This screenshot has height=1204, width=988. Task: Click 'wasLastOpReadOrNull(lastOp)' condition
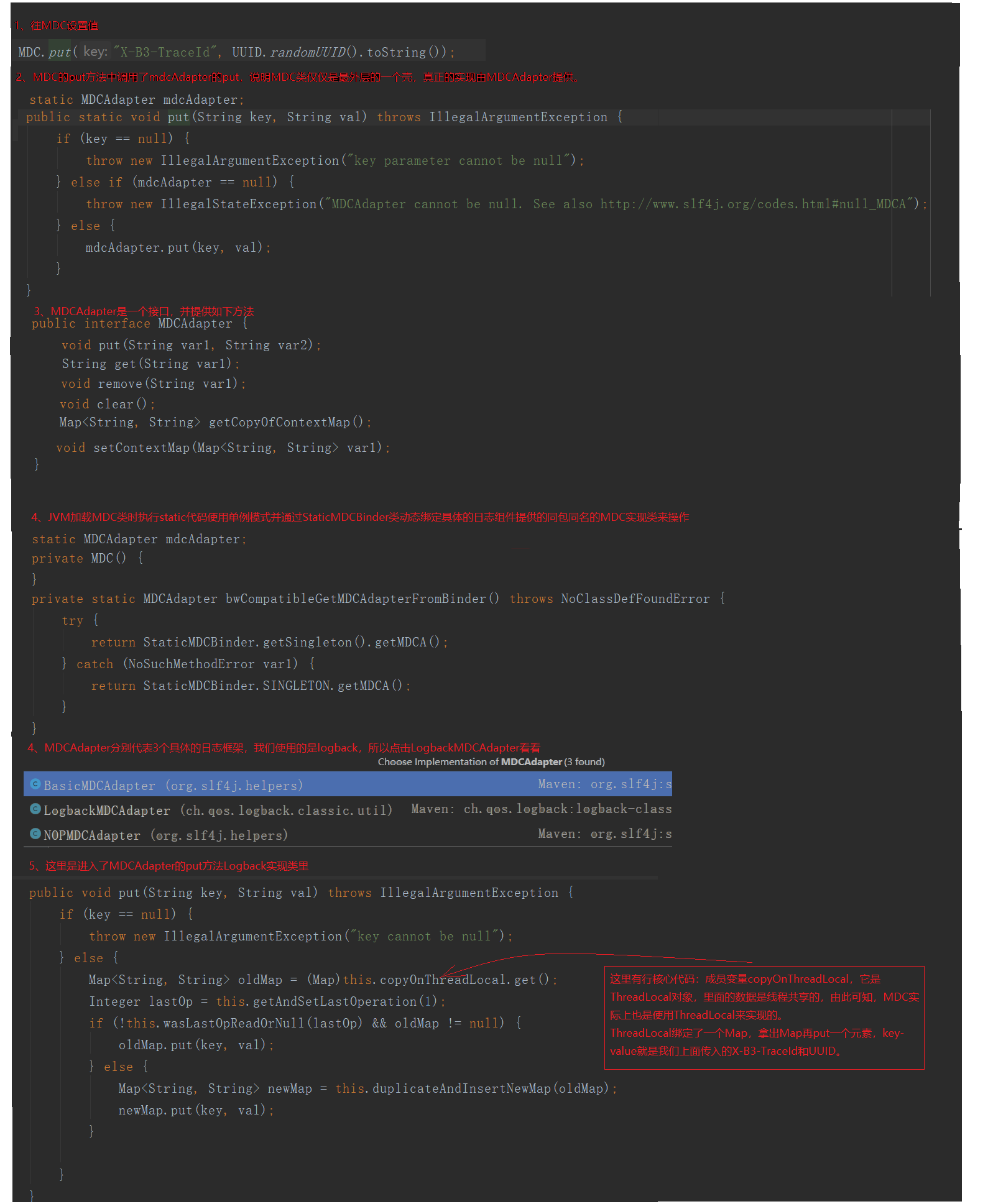(x=263, y=1023)
